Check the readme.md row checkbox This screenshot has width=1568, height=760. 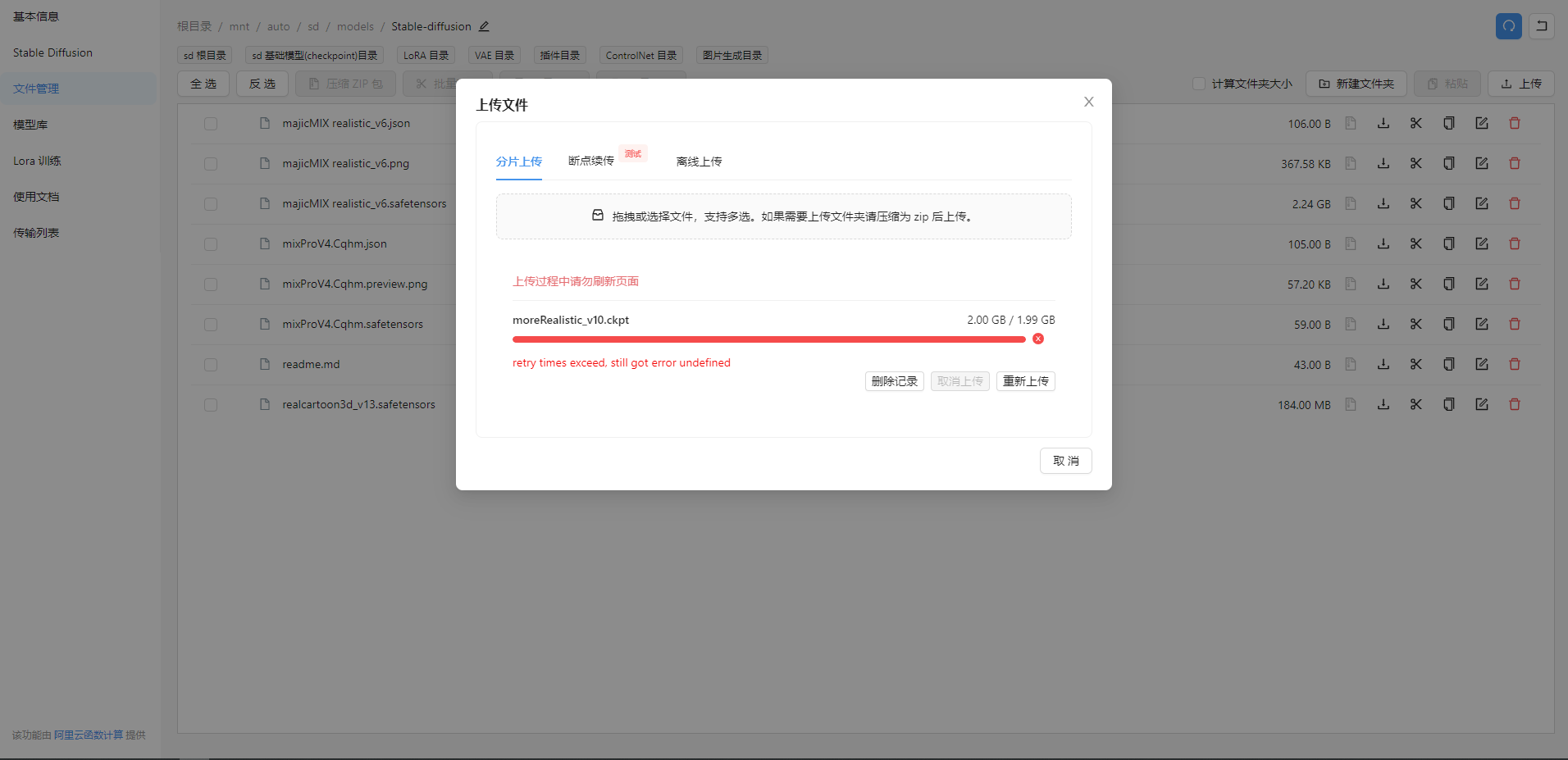pyautogui.click(x=211, y=365)
